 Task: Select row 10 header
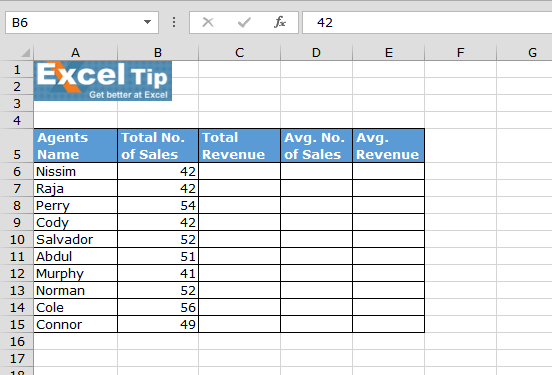17,239
